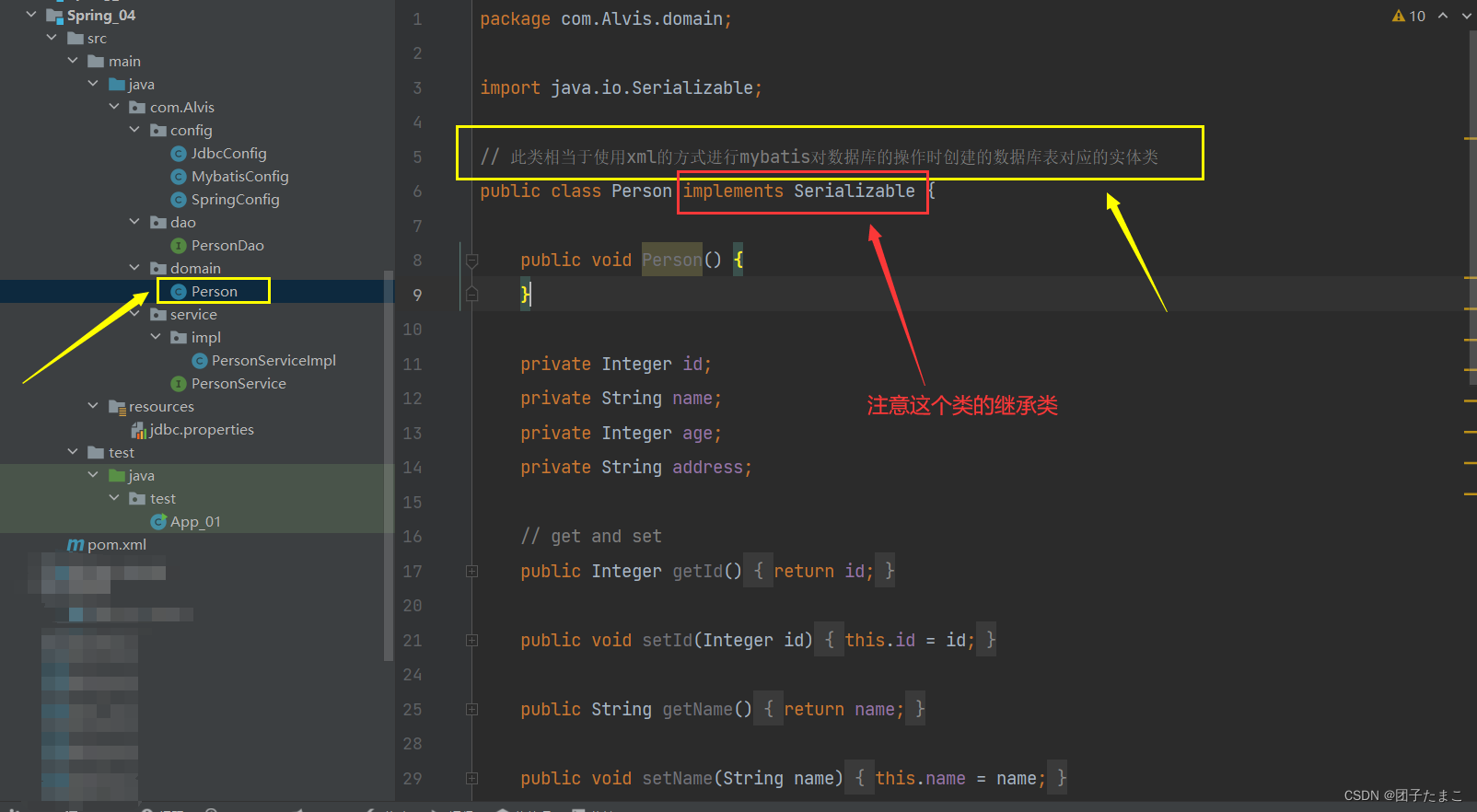Click the PersonService interface icon

[179, 384]
